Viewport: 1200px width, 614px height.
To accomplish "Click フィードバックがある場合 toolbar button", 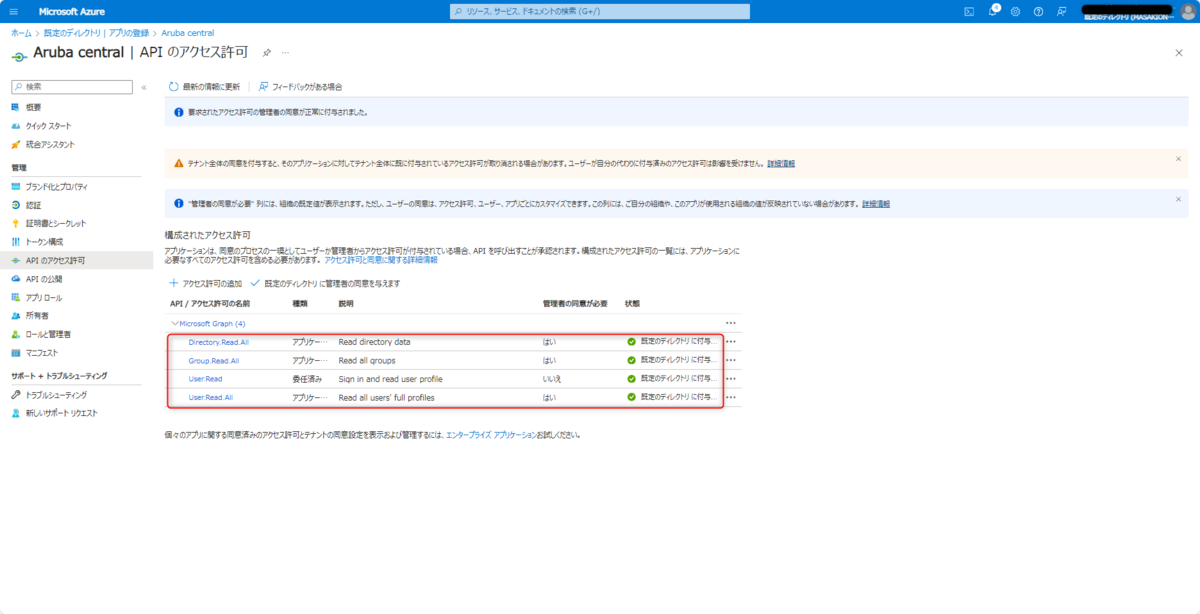I will pos(300,87).
